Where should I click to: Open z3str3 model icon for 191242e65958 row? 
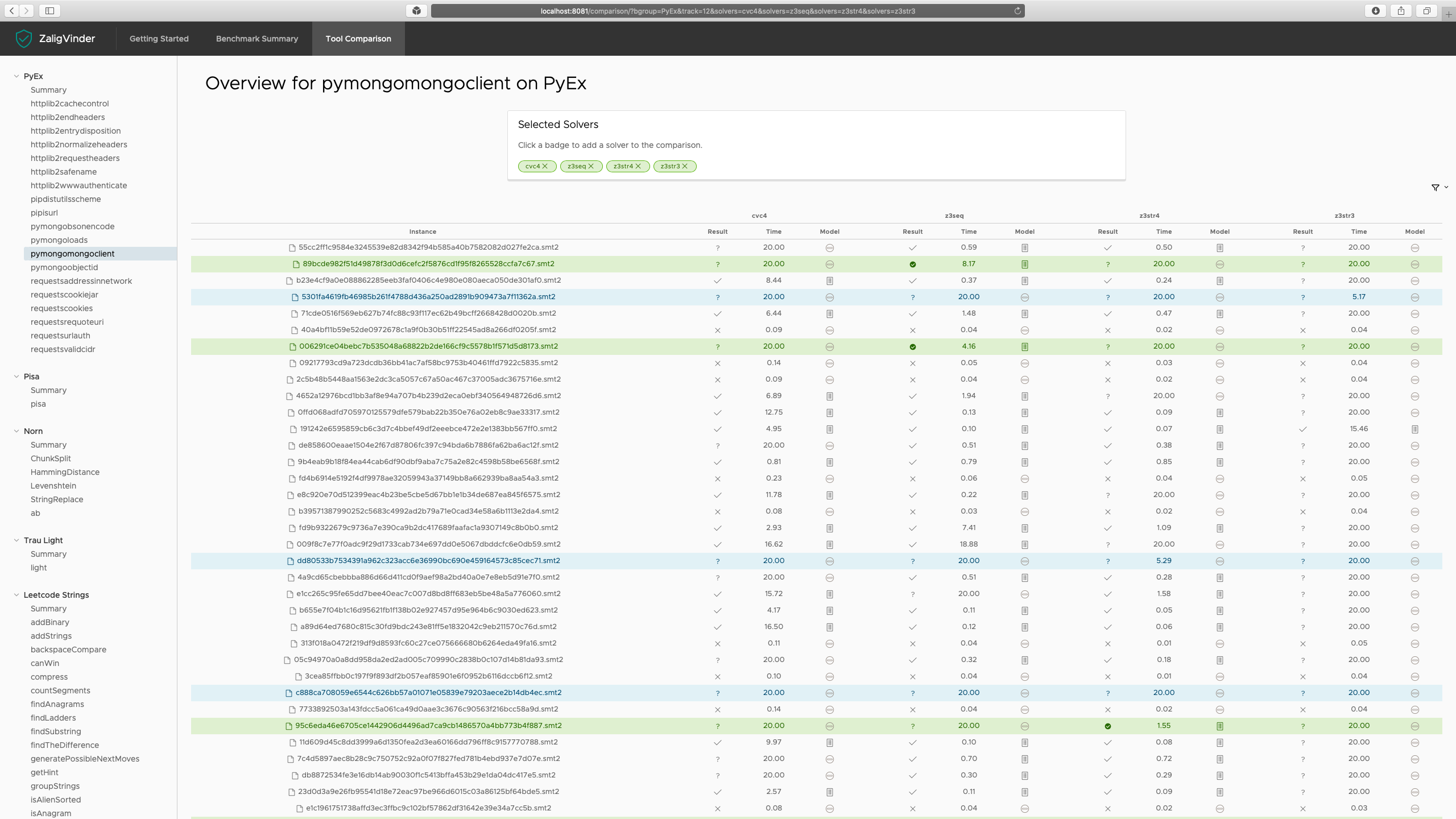pyautogui.click(x=1415, y=429)
